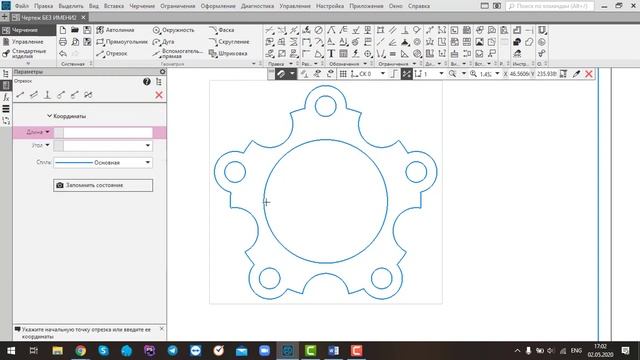Toggle the Длина field lock box
The height and width of the screenshot is (360, 640).
point(59,133)
